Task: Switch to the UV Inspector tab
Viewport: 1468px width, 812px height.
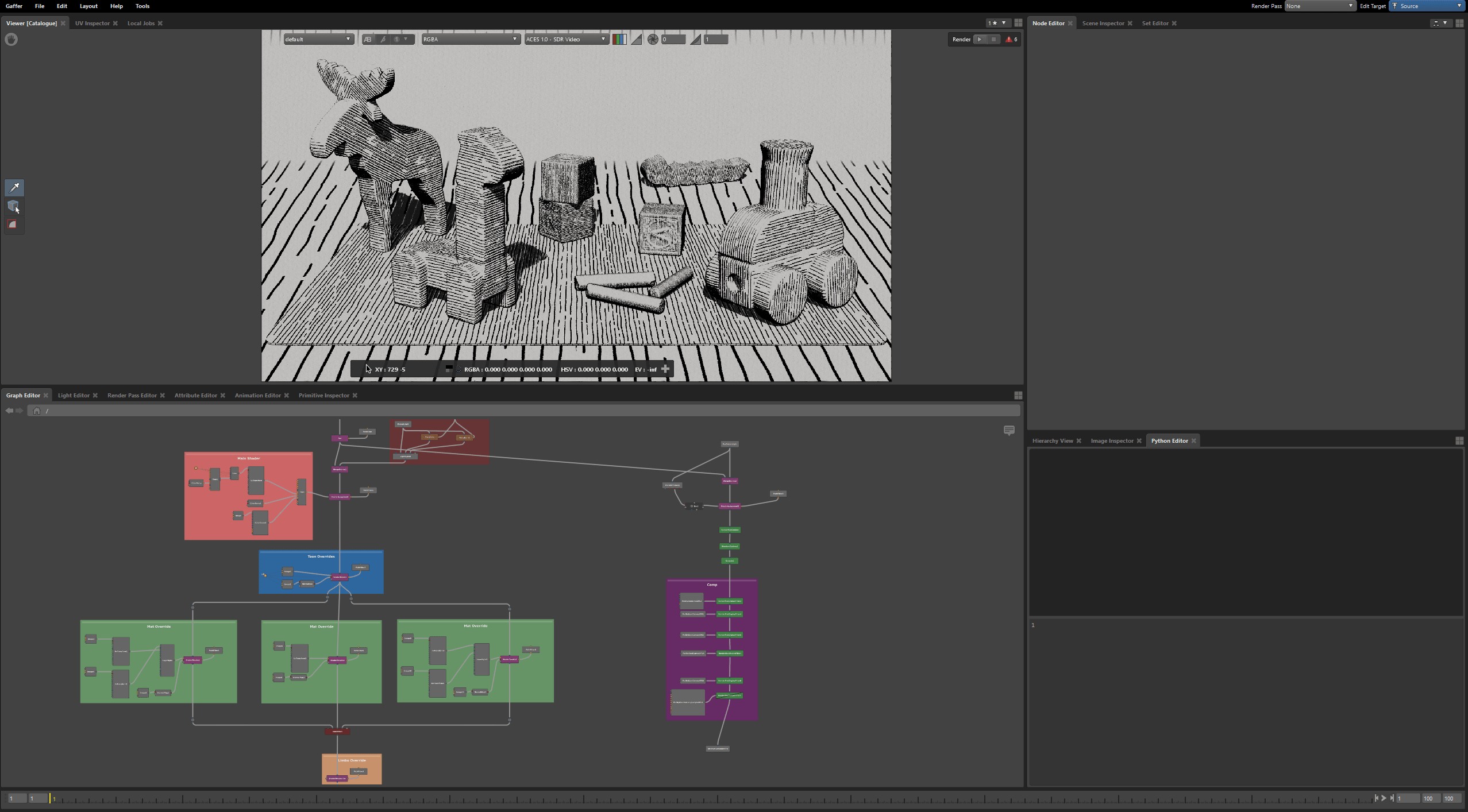Action: coord(92,23)
